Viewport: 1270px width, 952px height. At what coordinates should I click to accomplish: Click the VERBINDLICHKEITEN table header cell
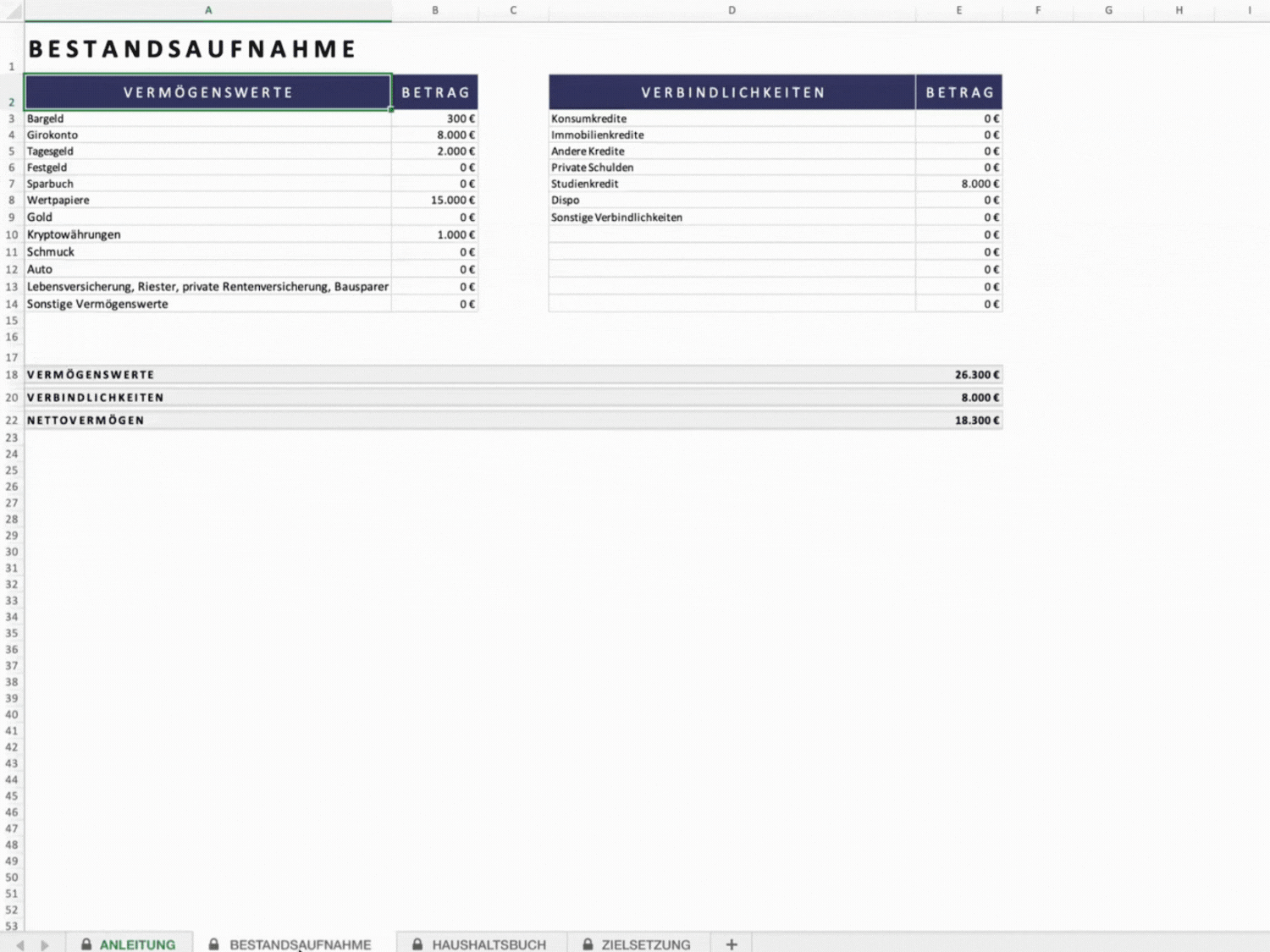pyautogui.click(x=732, y=92)
